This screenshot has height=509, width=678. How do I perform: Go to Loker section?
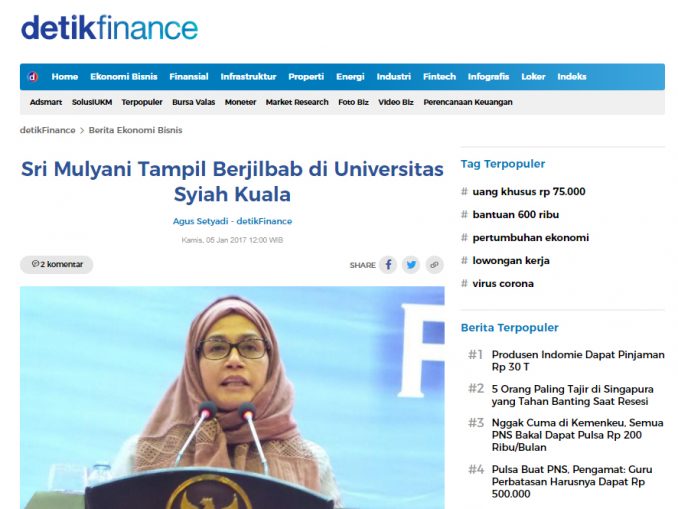click(533, 77)
